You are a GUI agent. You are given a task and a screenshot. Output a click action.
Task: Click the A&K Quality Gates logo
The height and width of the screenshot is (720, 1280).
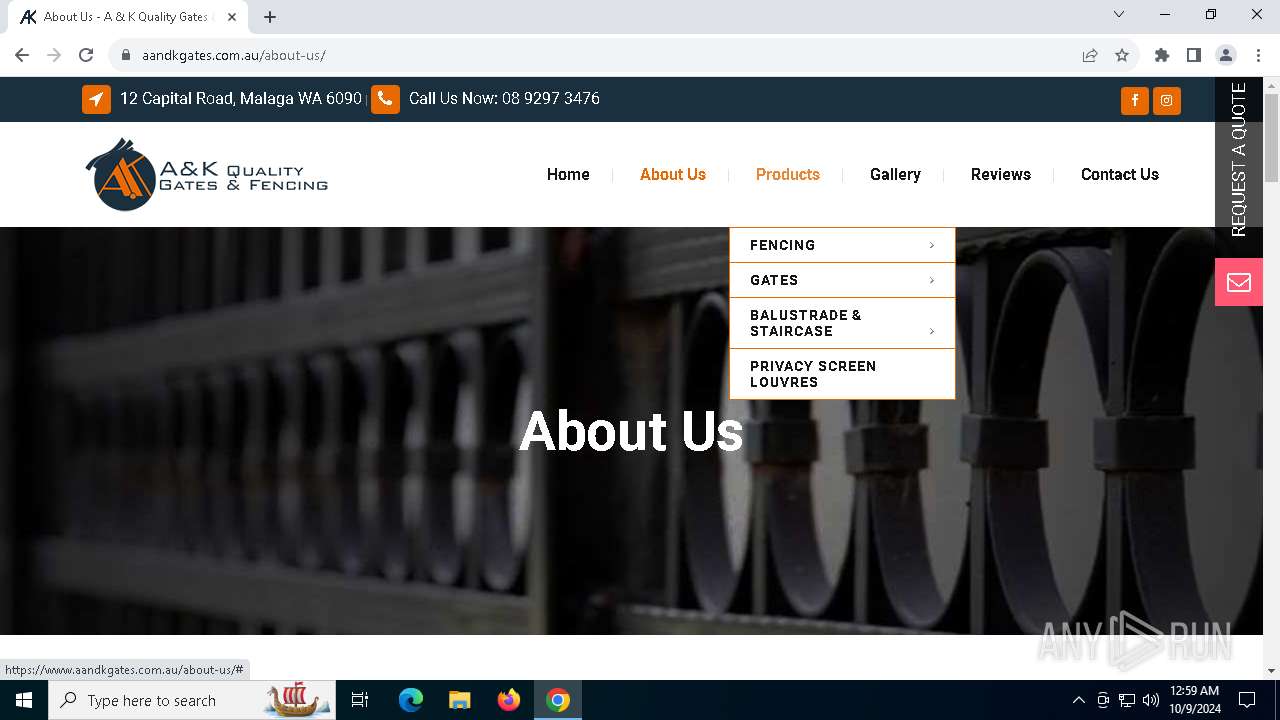coord(207,174)
